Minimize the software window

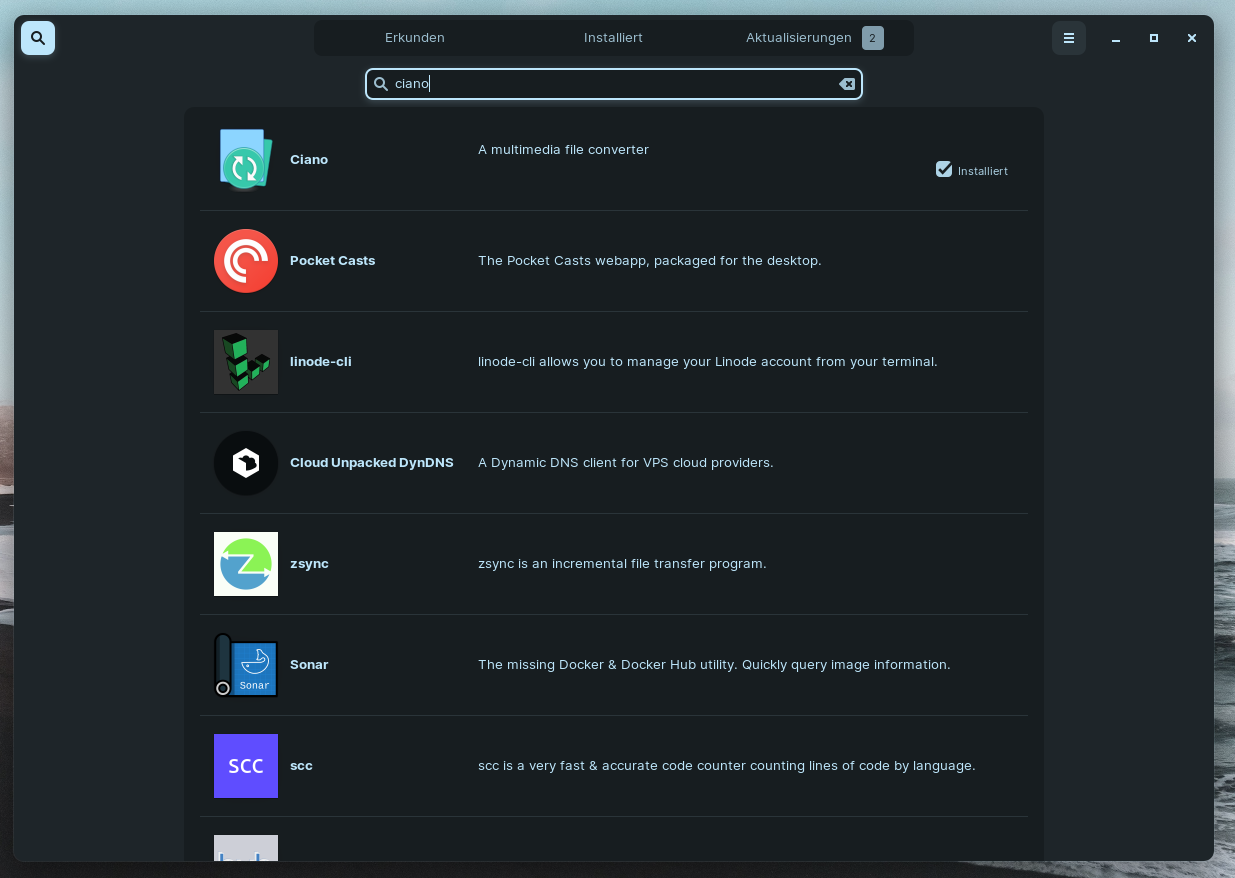click(1116, 38)
